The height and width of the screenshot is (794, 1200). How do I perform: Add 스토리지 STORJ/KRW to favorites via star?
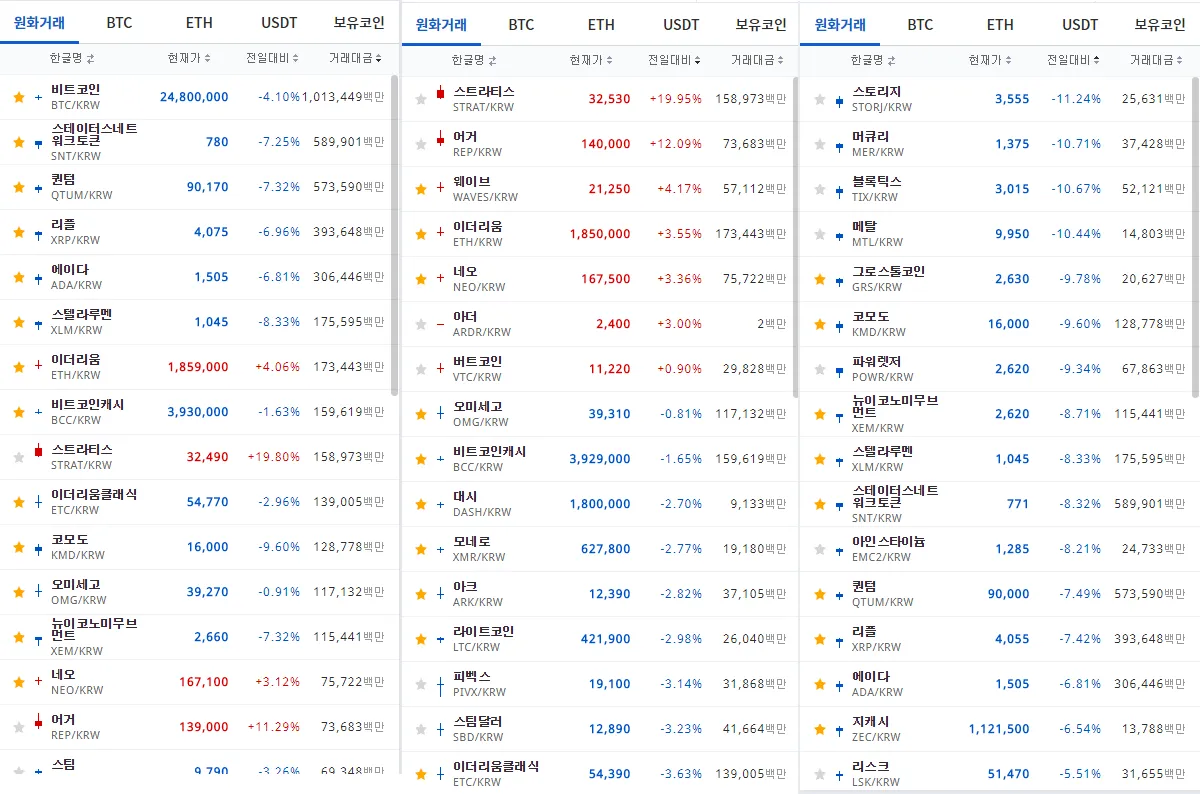point(820,99)
